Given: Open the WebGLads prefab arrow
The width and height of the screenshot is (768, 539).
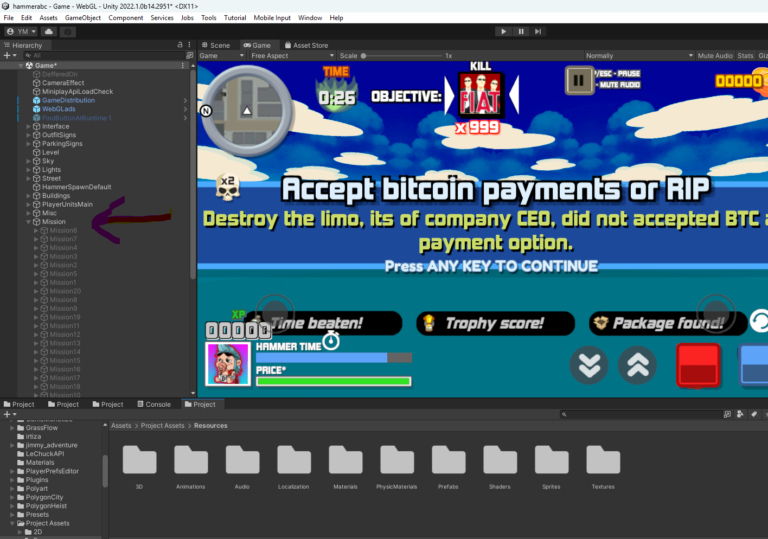Looking at the screenshot, I should coord(185,109).
